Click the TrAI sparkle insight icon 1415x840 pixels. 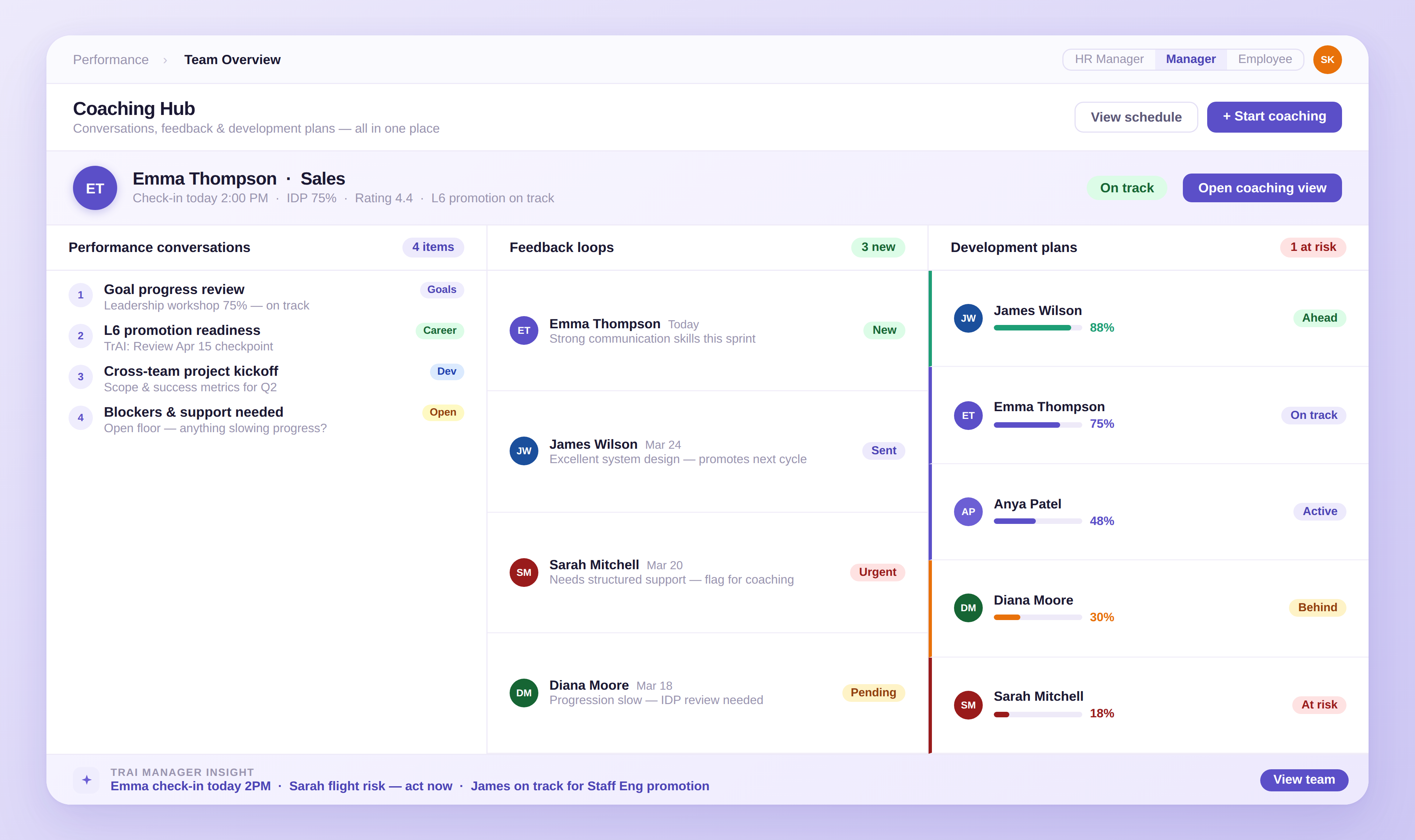(x=86, y=779)
